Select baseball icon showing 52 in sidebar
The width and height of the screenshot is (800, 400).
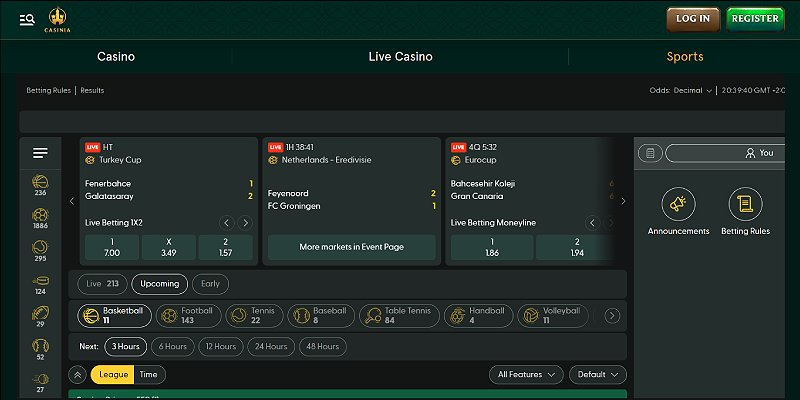click(x=40, y=350)
